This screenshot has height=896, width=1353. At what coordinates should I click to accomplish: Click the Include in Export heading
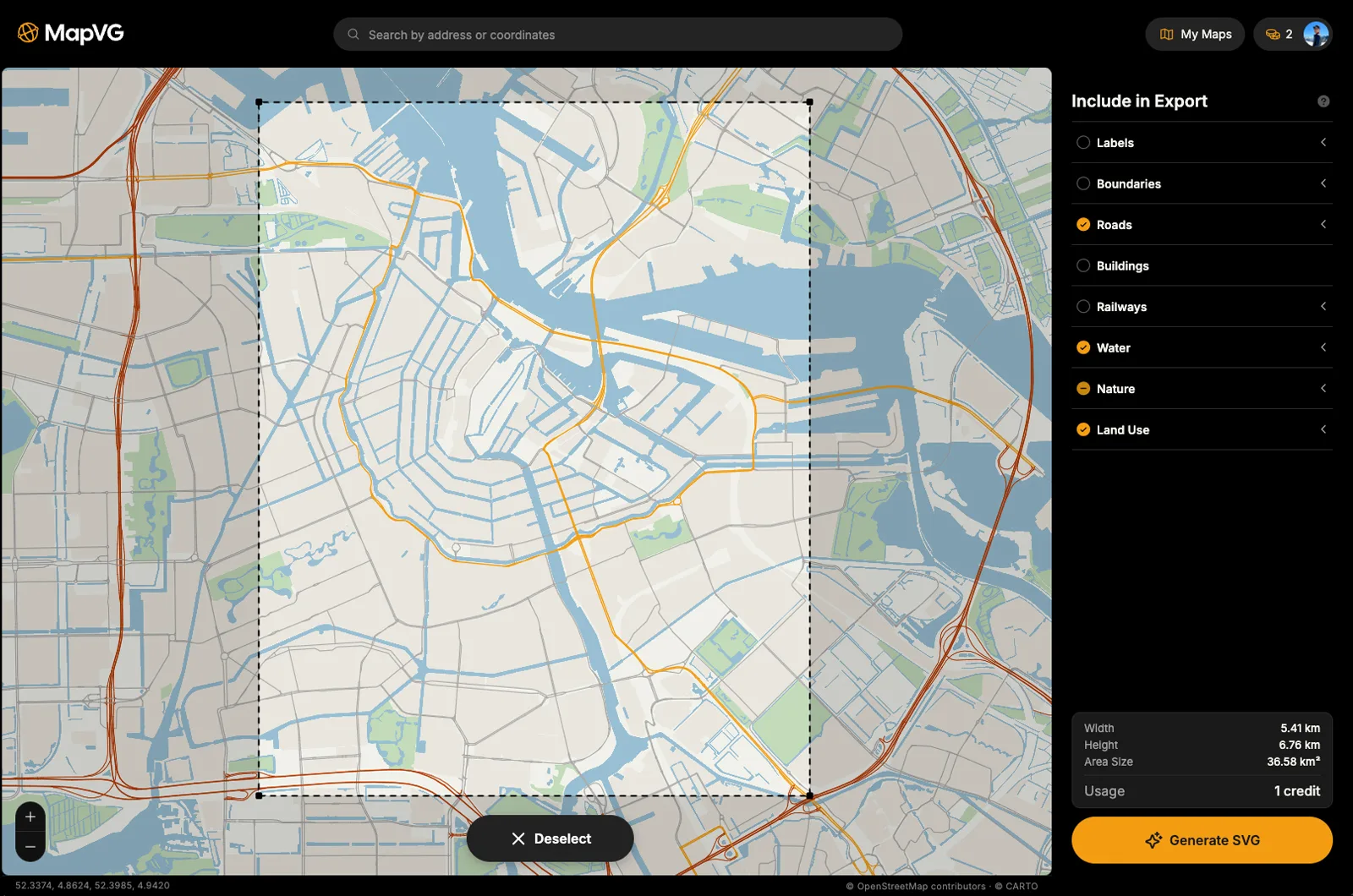tap(1139, 101)
